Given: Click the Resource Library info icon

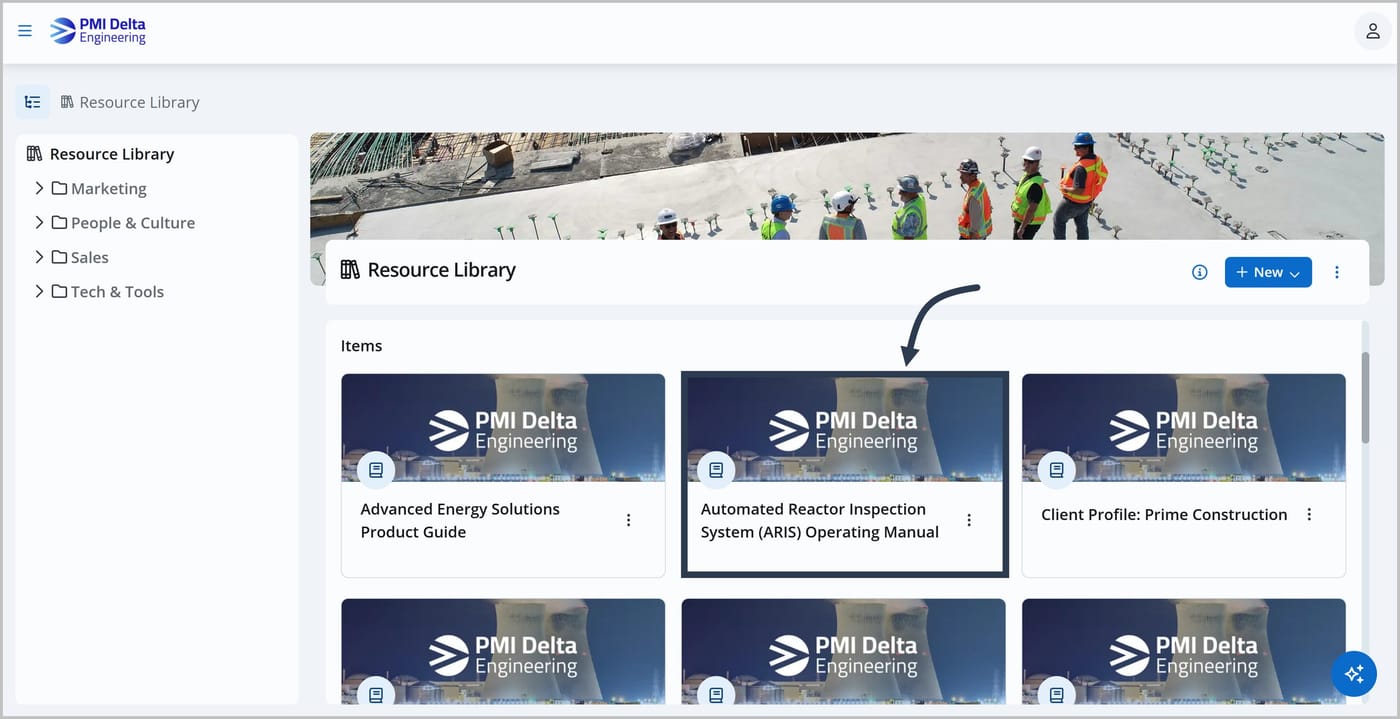Looking at the screenshot, I should 1200,272.
